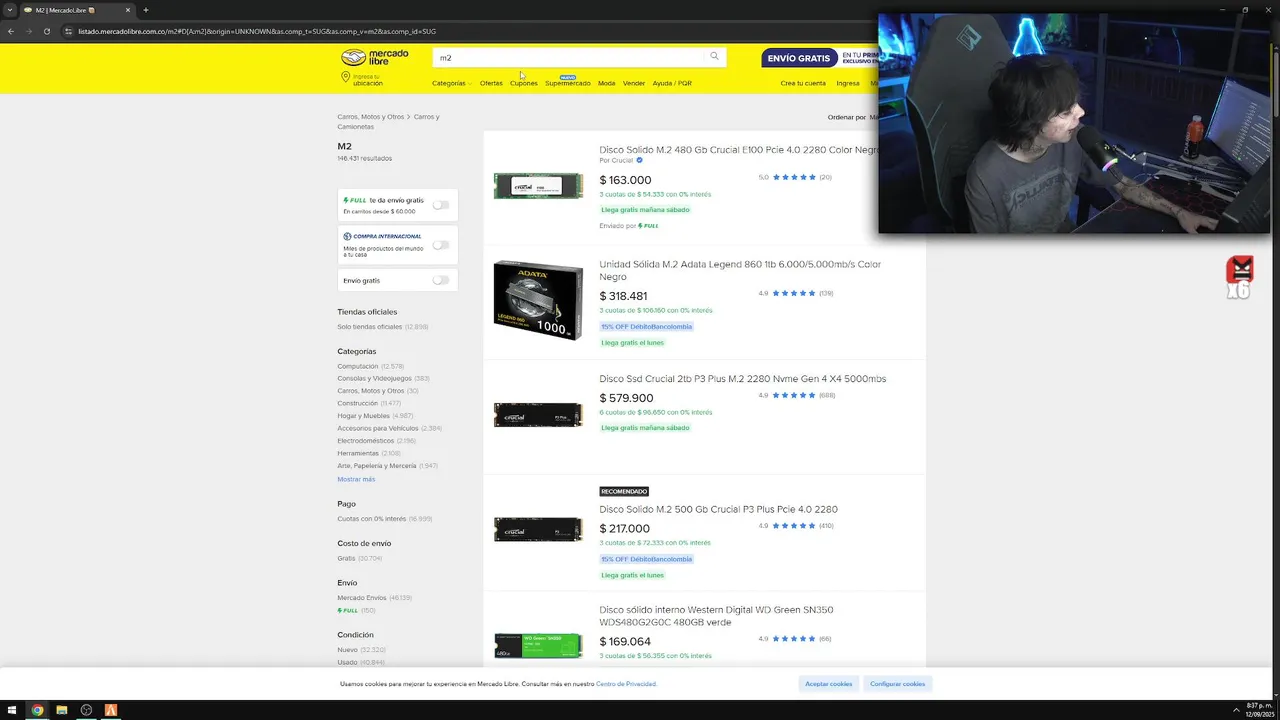
Task: Filter by Herramientas category
Action: 358,453
